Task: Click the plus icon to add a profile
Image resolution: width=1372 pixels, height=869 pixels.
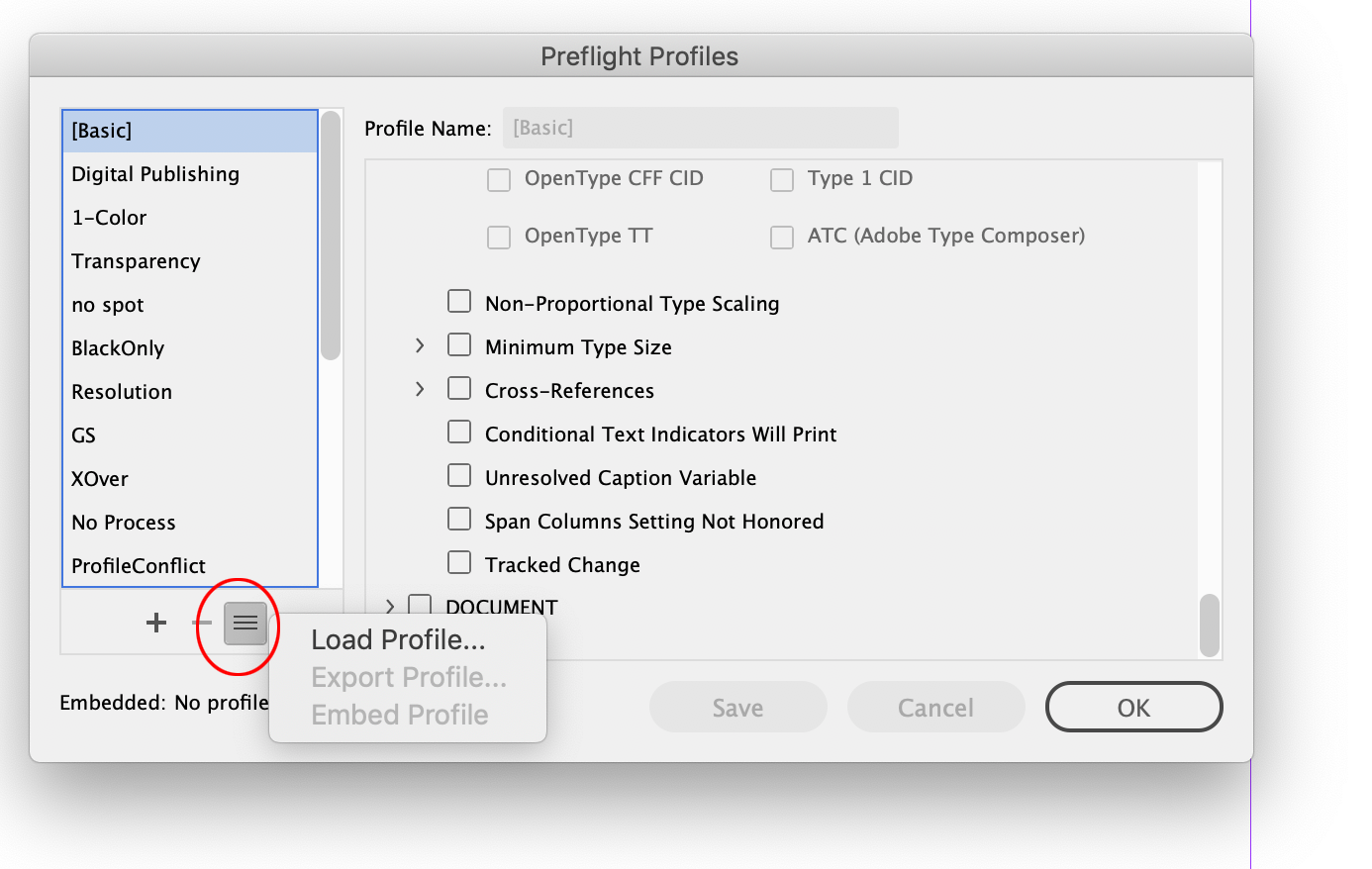Action: point(155,623)
